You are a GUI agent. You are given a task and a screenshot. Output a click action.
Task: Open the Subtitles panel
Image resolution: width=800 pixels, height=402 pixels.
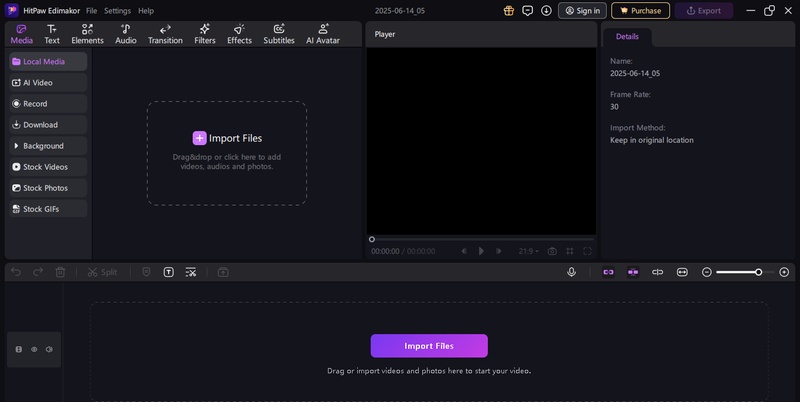click(x=279, y=34)
